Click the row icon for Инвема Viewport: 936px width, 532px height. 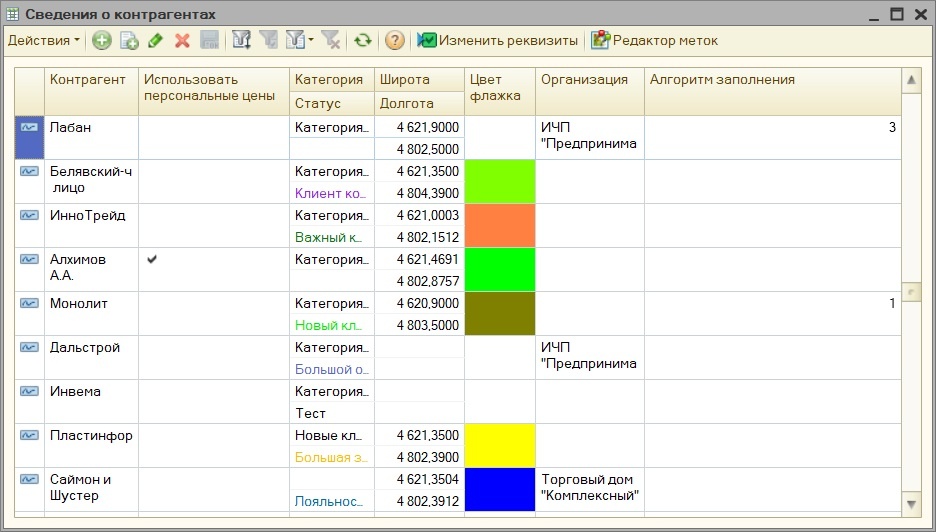click(29, 391)
